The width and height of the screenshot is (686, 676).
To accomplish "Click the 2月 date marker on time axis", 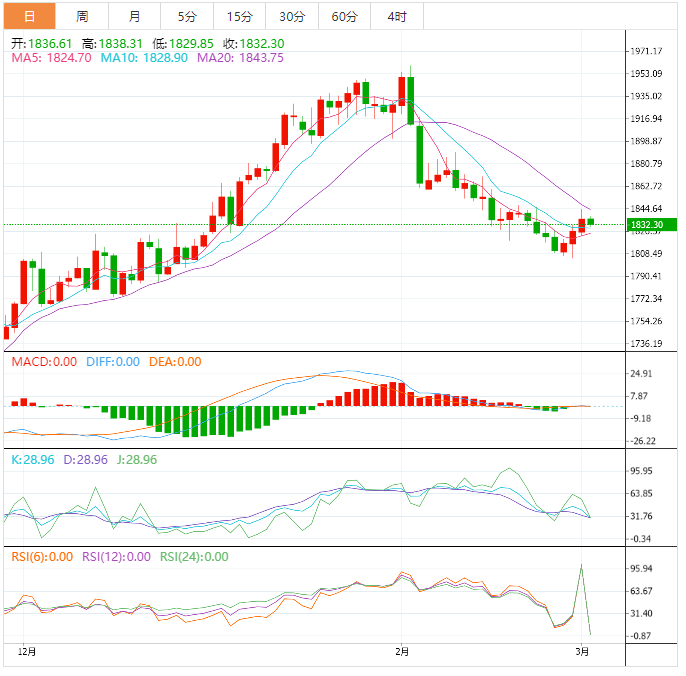I will (402, 651).
